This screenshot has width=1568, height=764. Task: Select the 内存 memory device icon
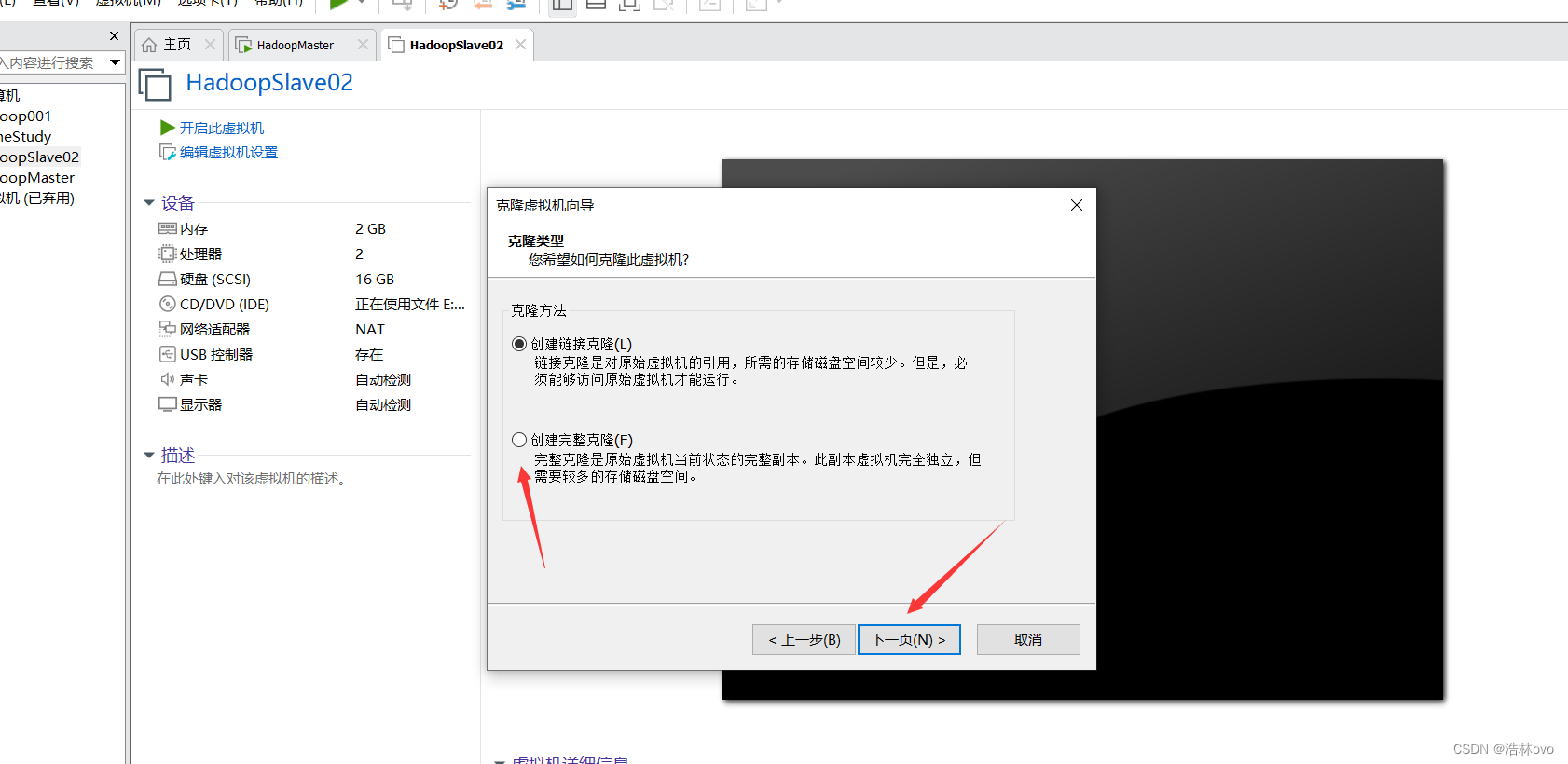tap(168, 228)
